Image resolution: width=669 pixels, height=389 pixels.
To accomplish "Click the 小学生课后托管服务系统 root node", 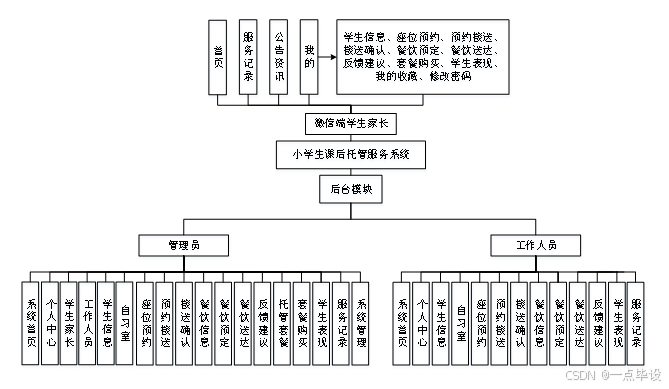I will pyautogui.click(x=351, y=154).
